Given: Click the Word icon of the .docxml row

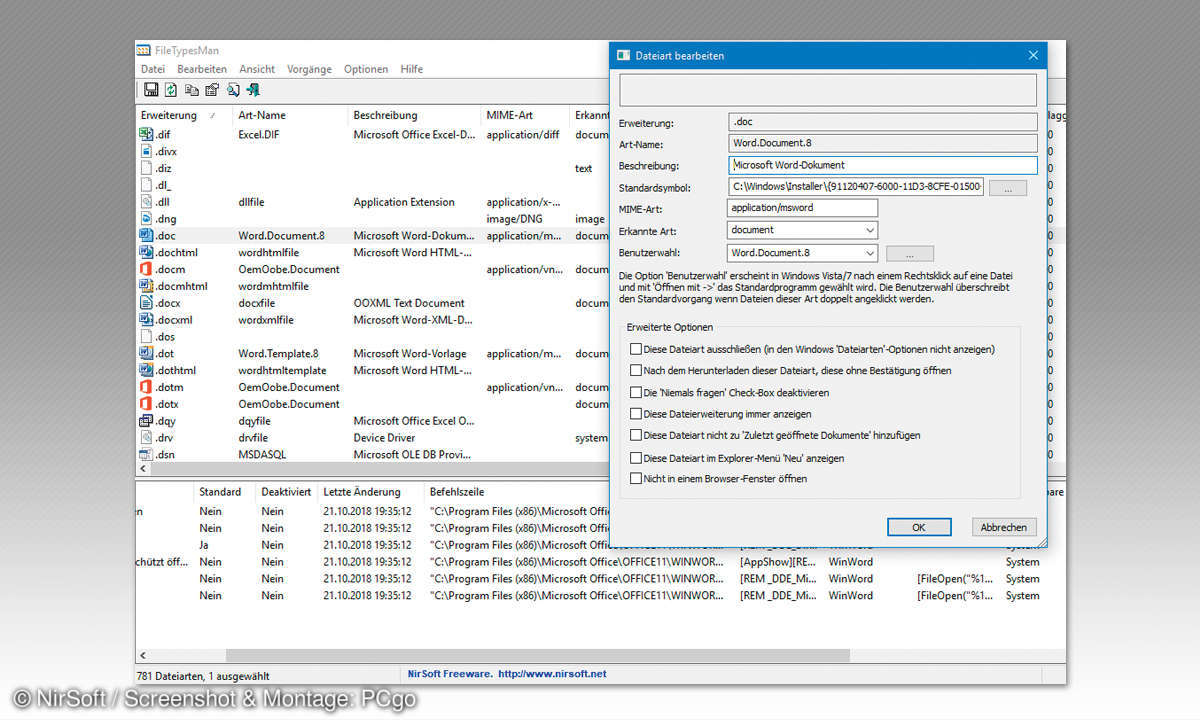Looking at the screenshot, I should click(x=146, y=320).
